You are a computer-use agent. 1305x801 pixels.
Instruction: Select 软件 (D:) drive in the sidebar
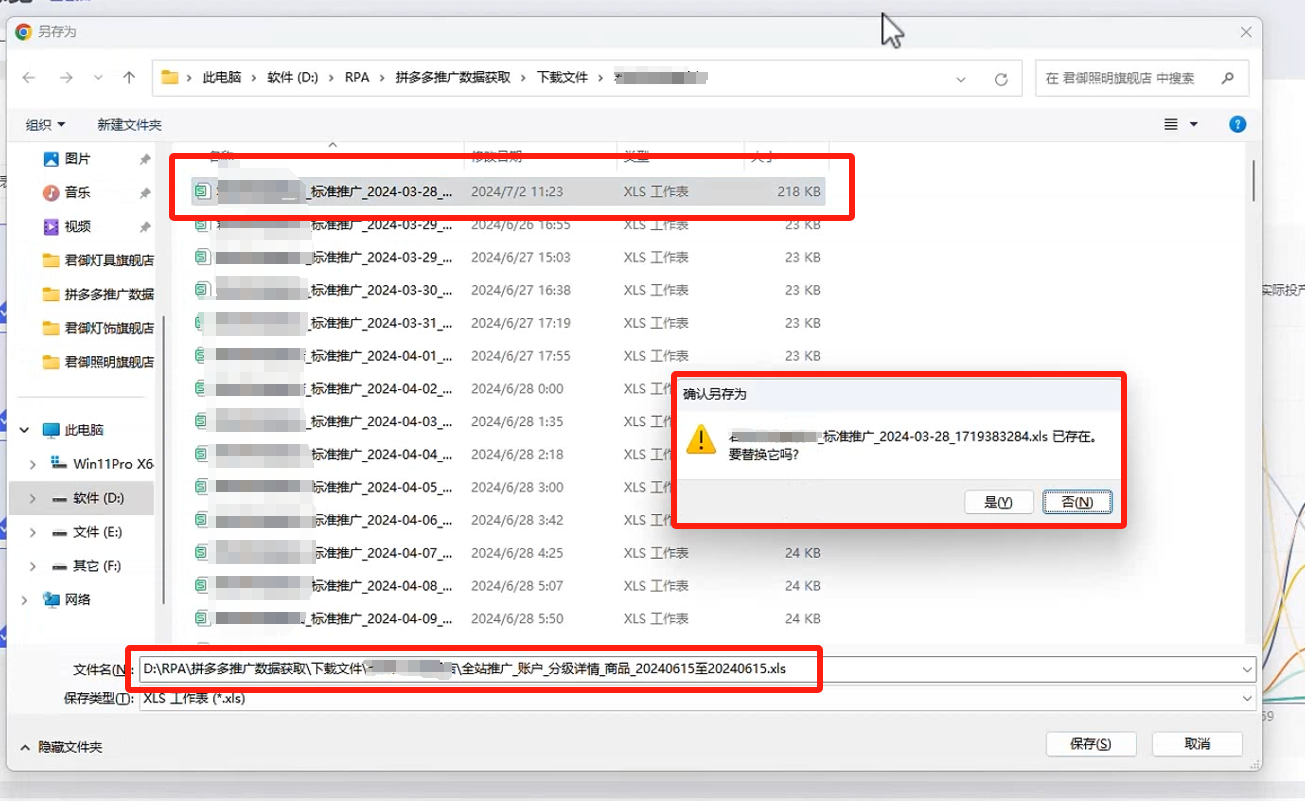click(x=98, y=498)
